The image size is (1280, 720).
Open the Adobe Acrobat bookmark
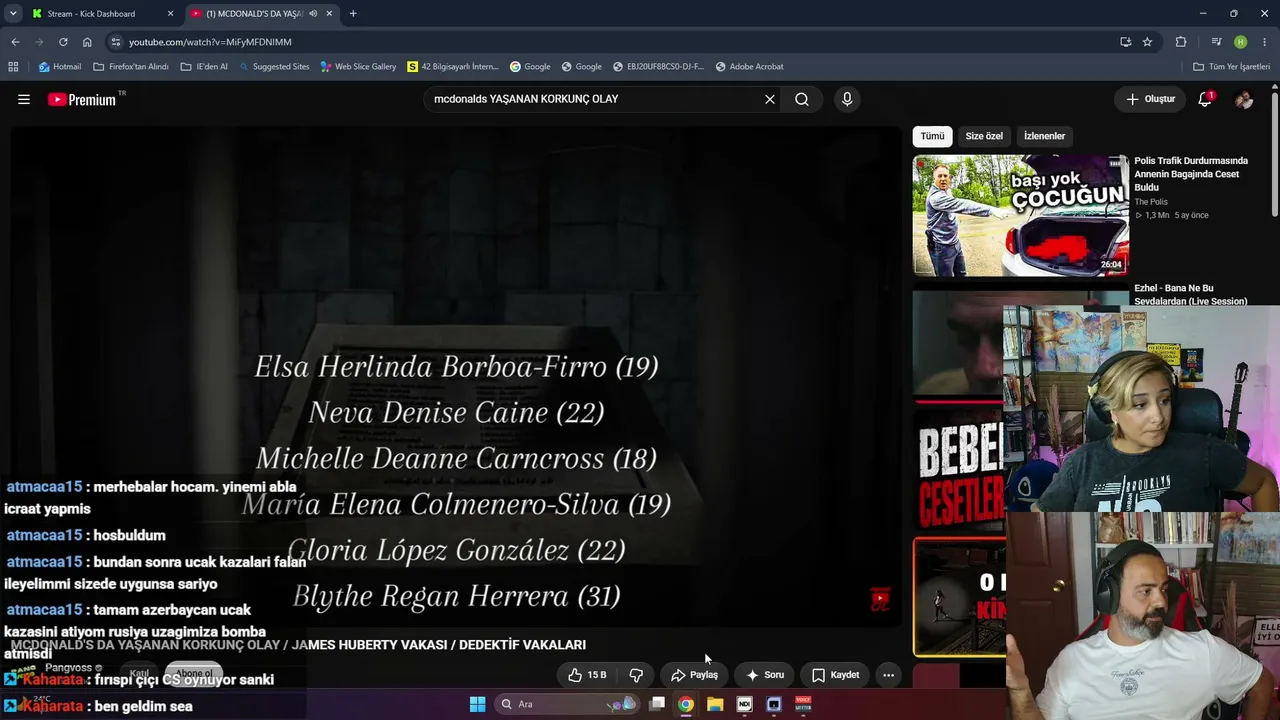749,67
